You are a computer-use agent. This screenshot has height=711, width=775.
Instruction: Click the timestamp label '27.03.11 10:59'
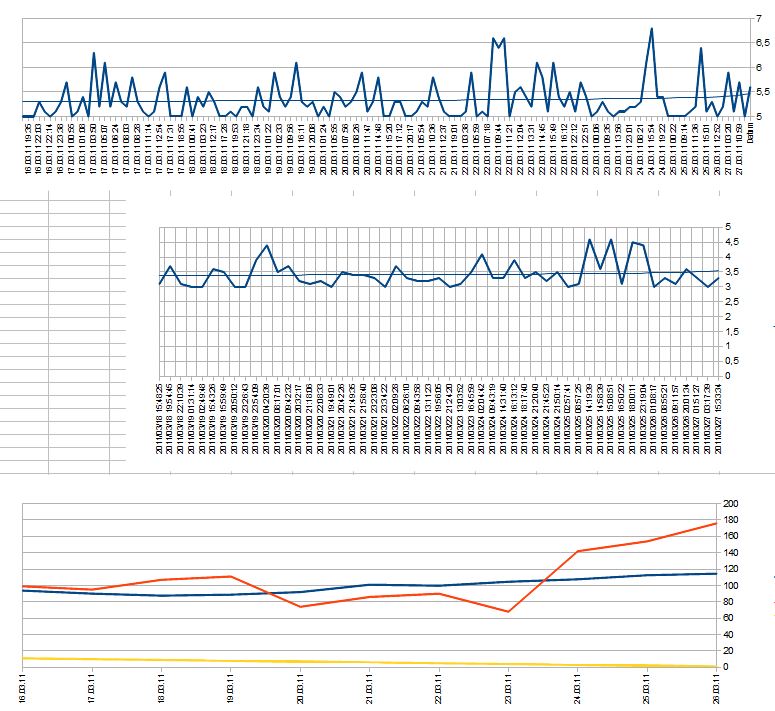tap(739, 148)
